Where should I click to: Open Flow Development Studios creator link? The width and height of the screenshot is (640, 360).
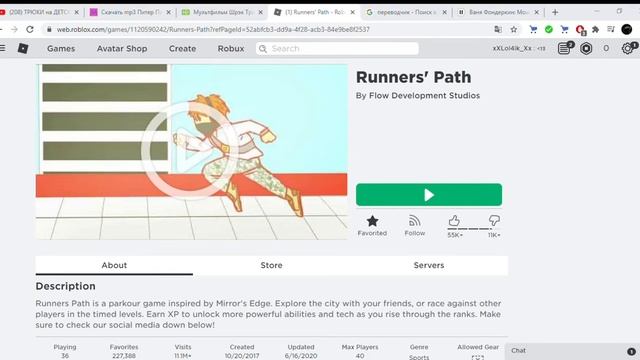[424, 96]
